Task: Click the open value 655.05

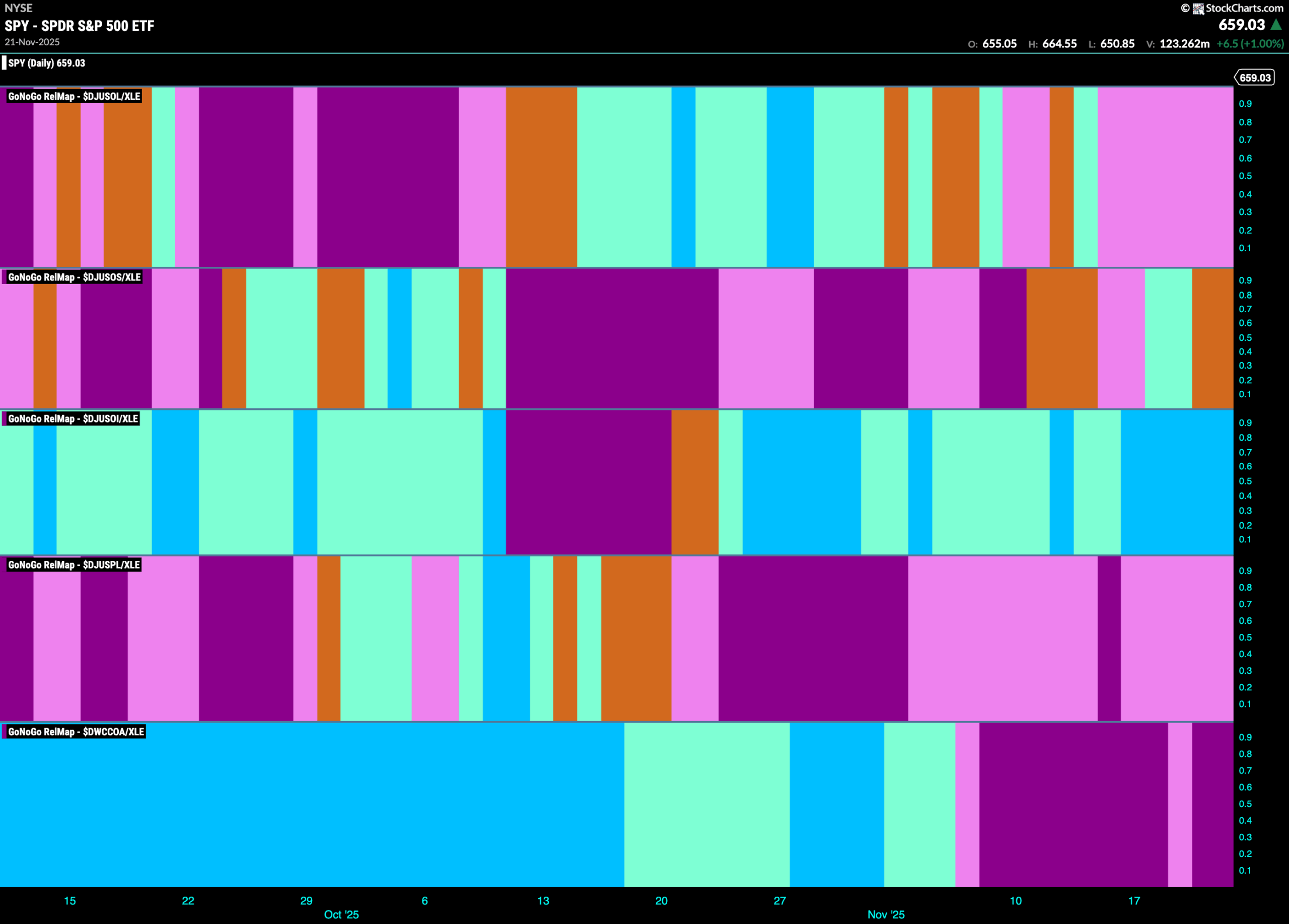Action: coord(999,44)
